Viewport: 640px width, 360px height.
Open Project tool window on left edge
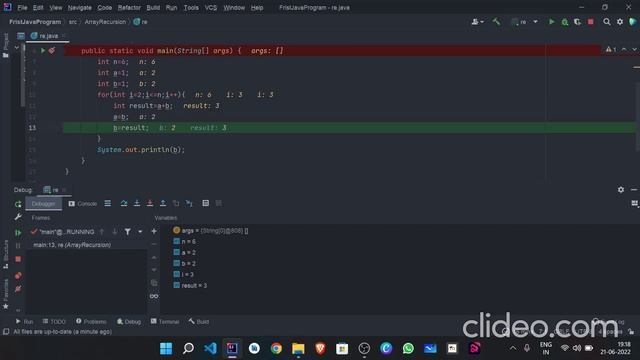pyautogui.click(x=5, y=45)
